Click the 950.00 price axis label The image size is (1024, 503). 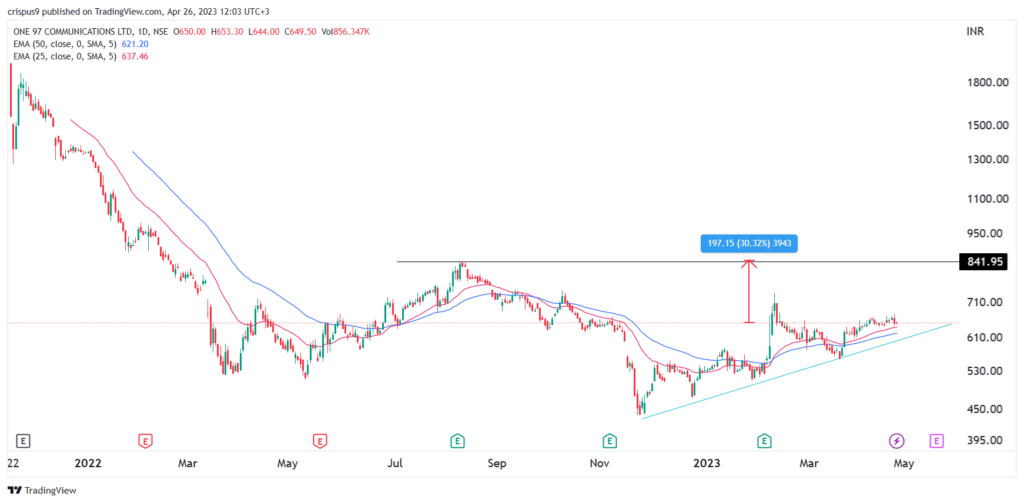986,233
